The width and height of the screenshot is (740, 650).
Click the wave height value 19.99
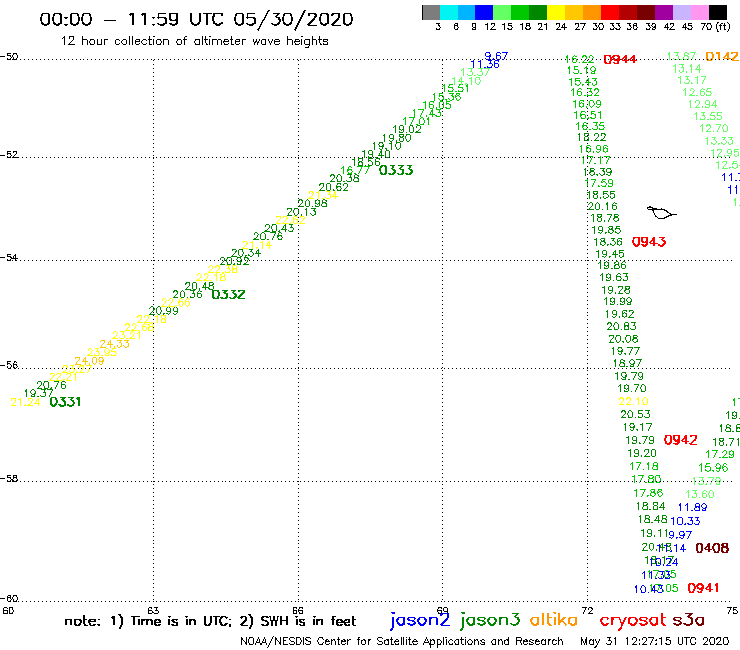[x=618, y=302]
